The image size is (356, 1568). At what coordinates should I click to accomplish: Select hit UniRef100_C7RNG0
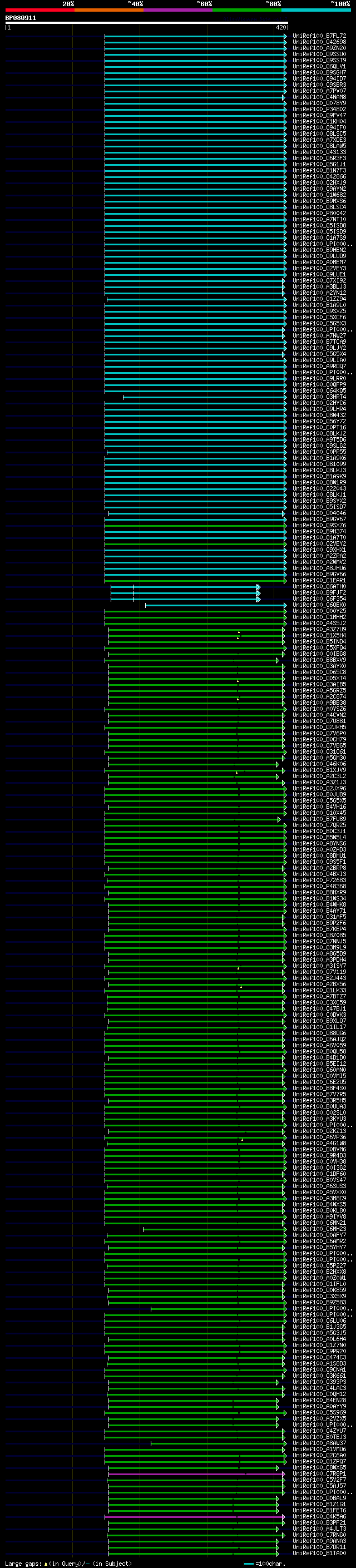pyautogui.click(x=319, y=1535)
